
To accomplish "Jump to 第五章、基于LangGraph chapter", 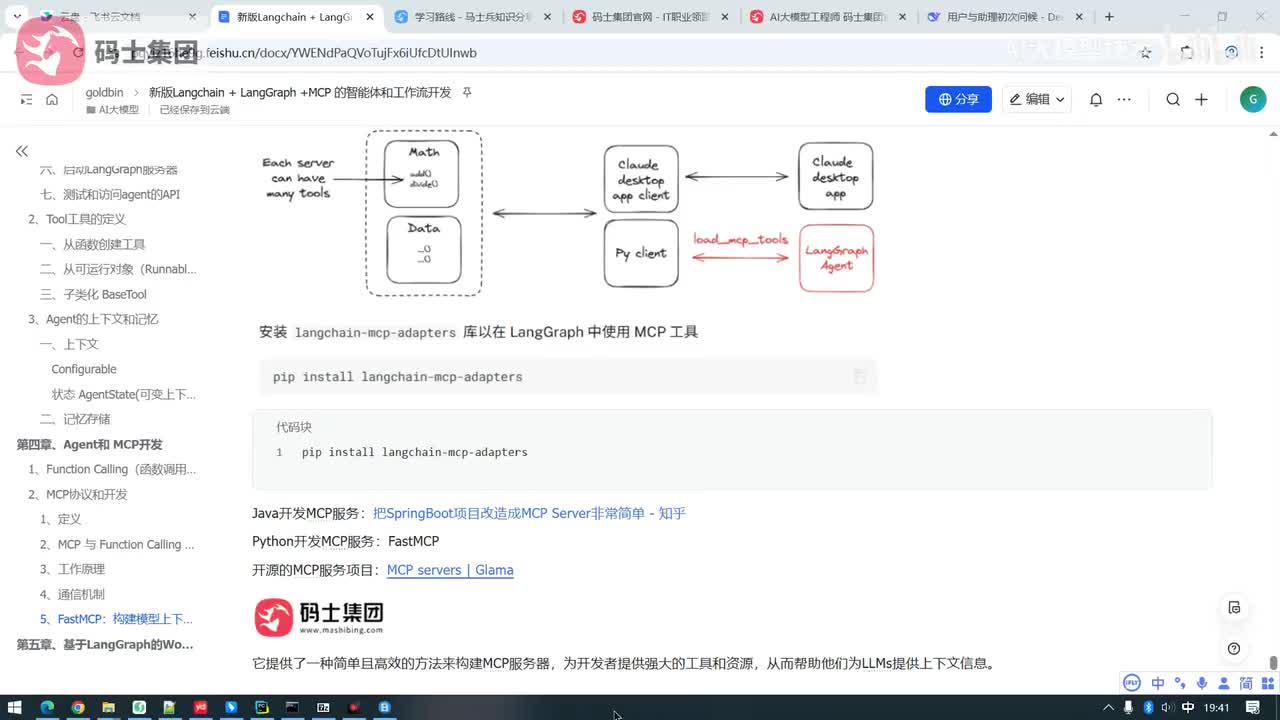I will pos(105,644).
